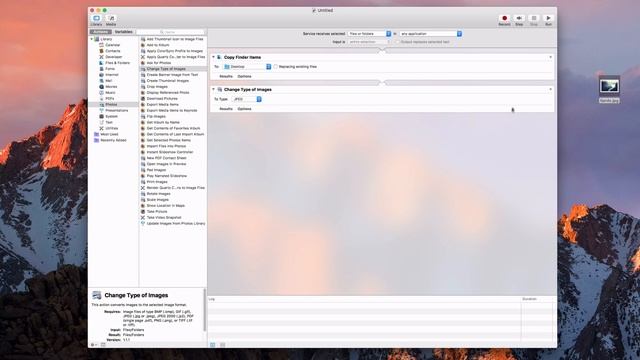
Task: Collapse the Library tree disclosure triangle
Action: coord(92,39)
